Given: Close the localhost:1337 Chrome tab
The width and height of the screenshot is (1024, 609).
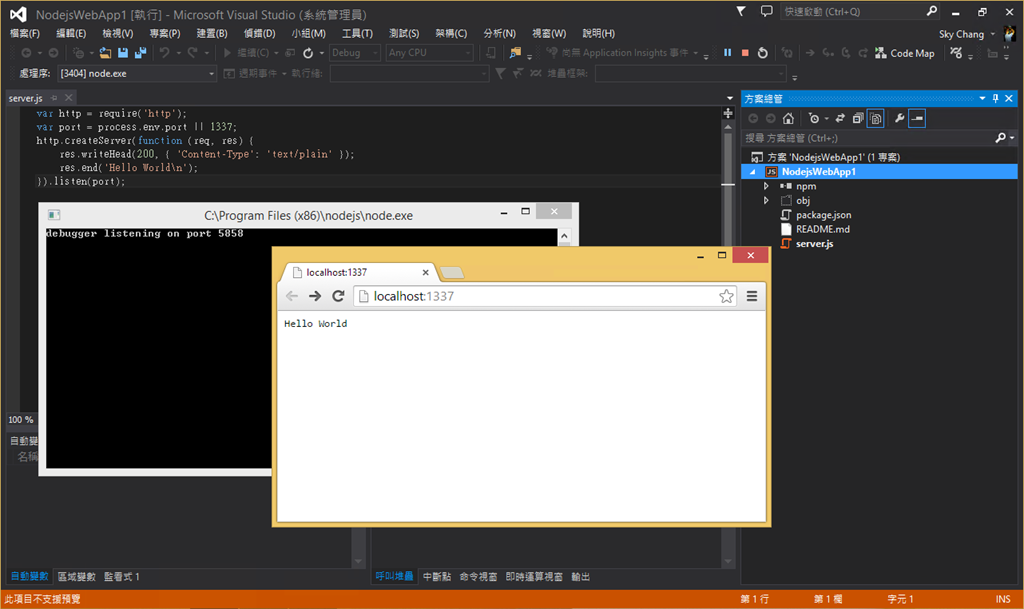Looking at the screenshot, I should pyautogui.click(x=426, y=272).
